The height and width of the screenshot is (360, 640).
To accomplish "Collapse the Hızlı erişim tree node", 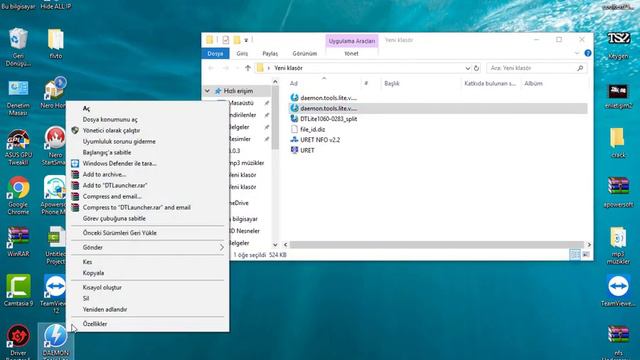I will pos(207,91).
